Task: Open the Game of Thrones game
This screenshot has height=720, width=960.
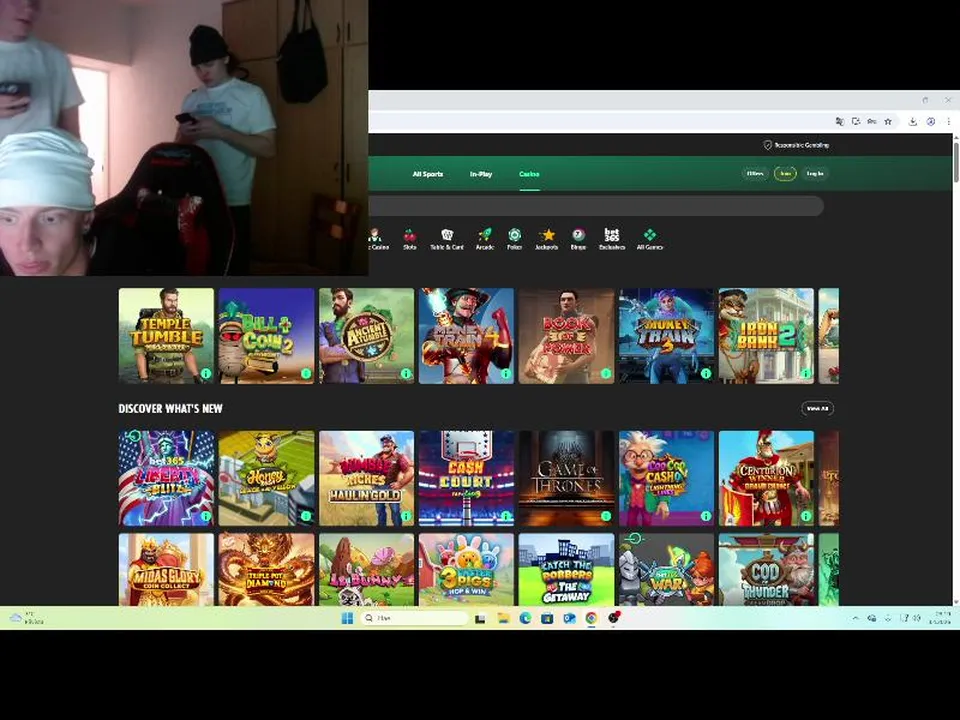Action: pyautogui.click(x=566, y=478)
